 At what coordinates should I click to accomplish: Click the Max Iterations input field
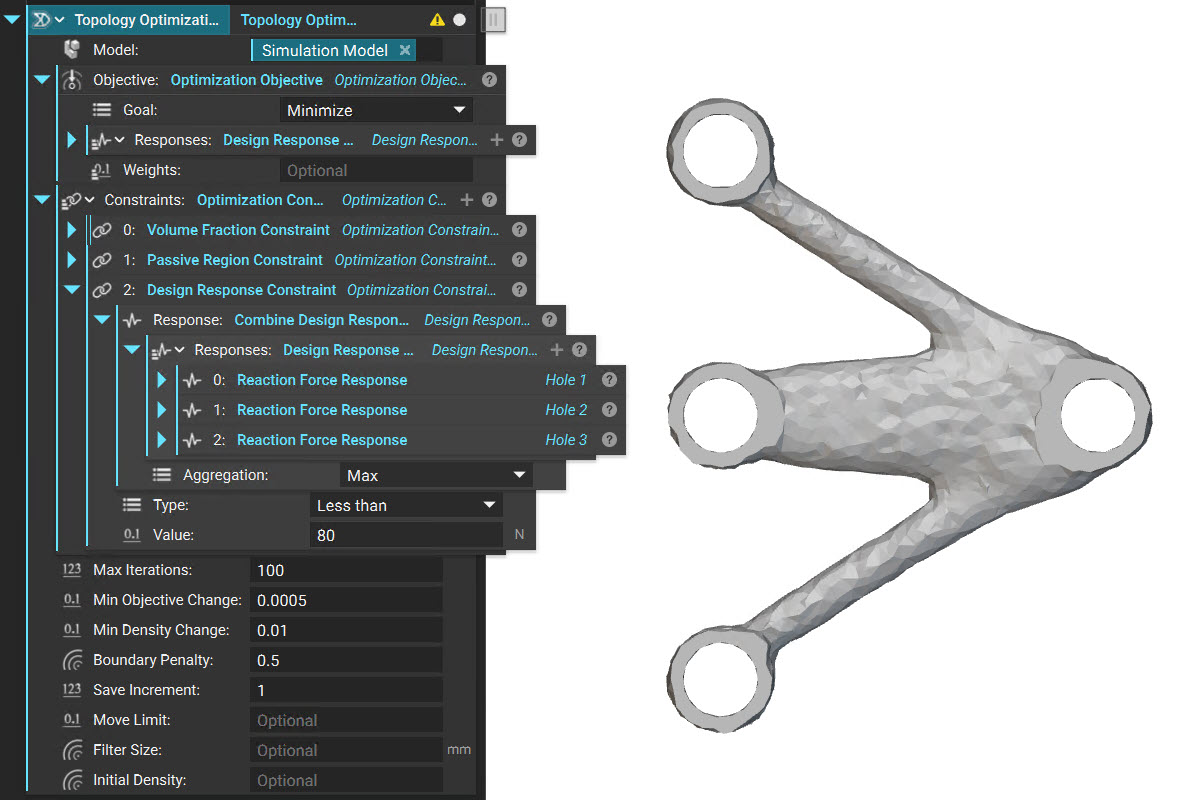pyautogui.click(x=346, y=570)
